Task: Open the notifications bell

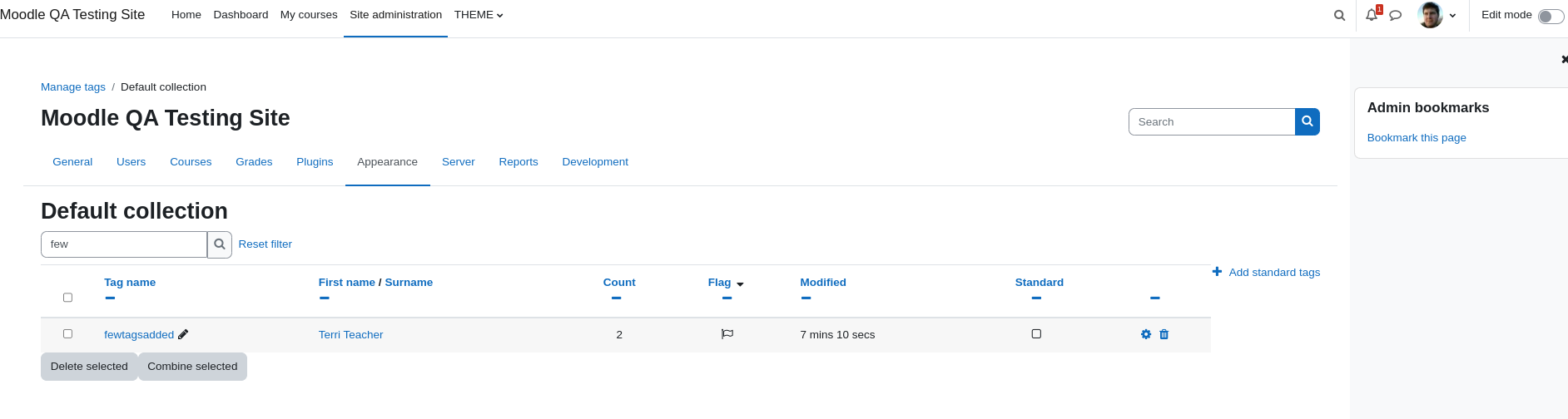Action: point(1372,15)
